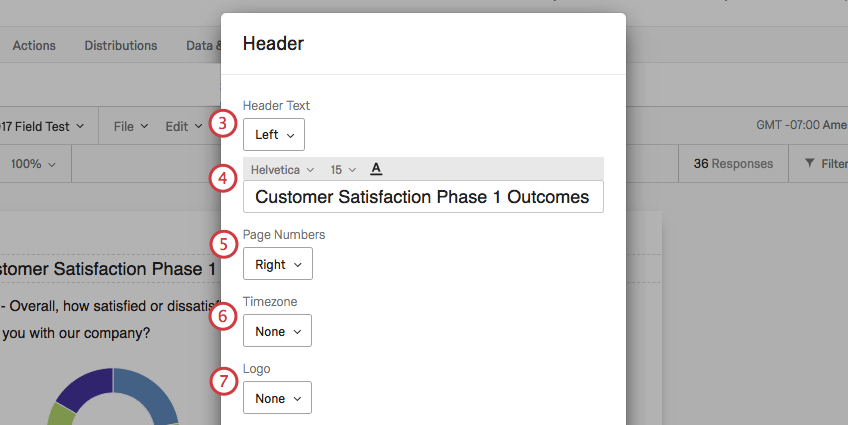This screenshot has height=425, width=848.
Task: Open the Edit menu
Action: (x=183, y=127)
